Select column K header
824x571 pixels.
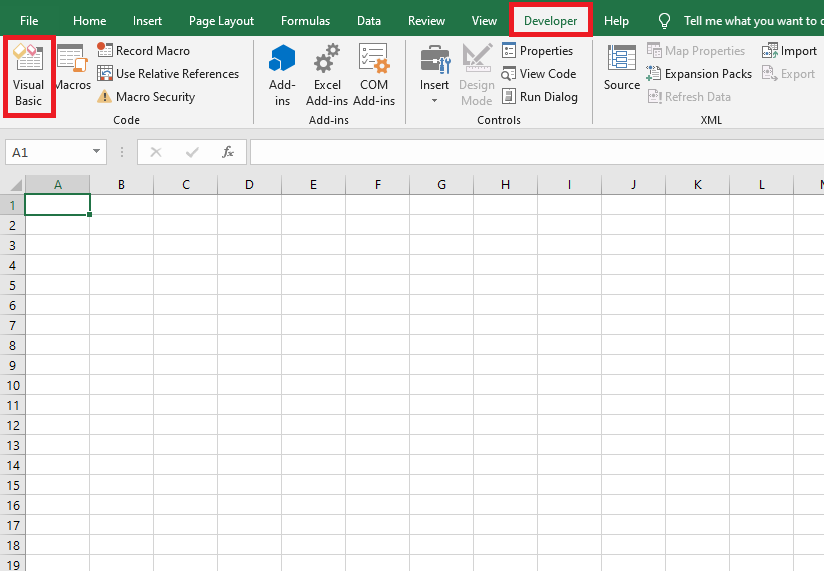(x=697, y=184)
